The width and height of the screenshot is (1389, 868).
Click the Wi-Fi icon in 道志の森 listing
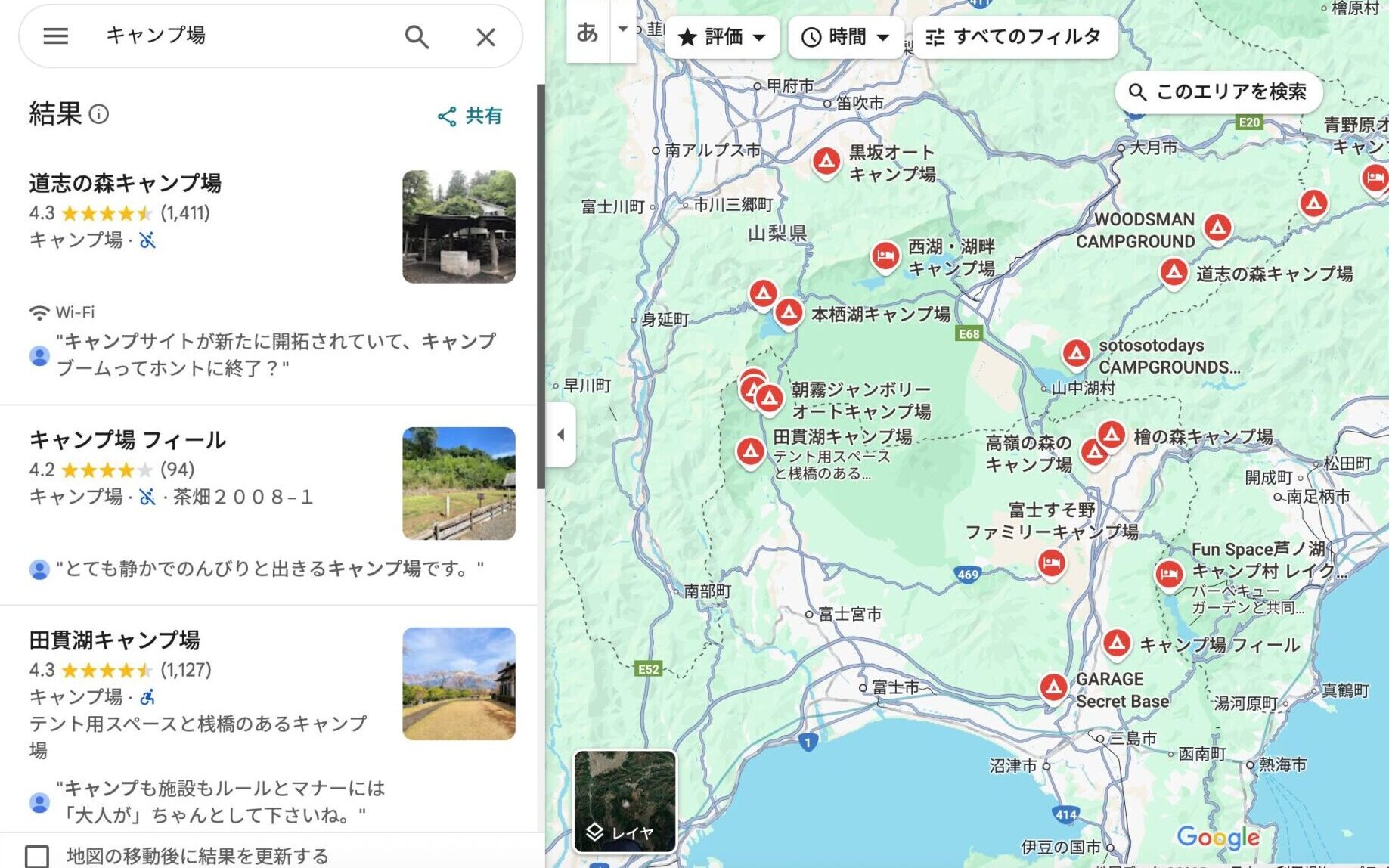coord(39,312)
